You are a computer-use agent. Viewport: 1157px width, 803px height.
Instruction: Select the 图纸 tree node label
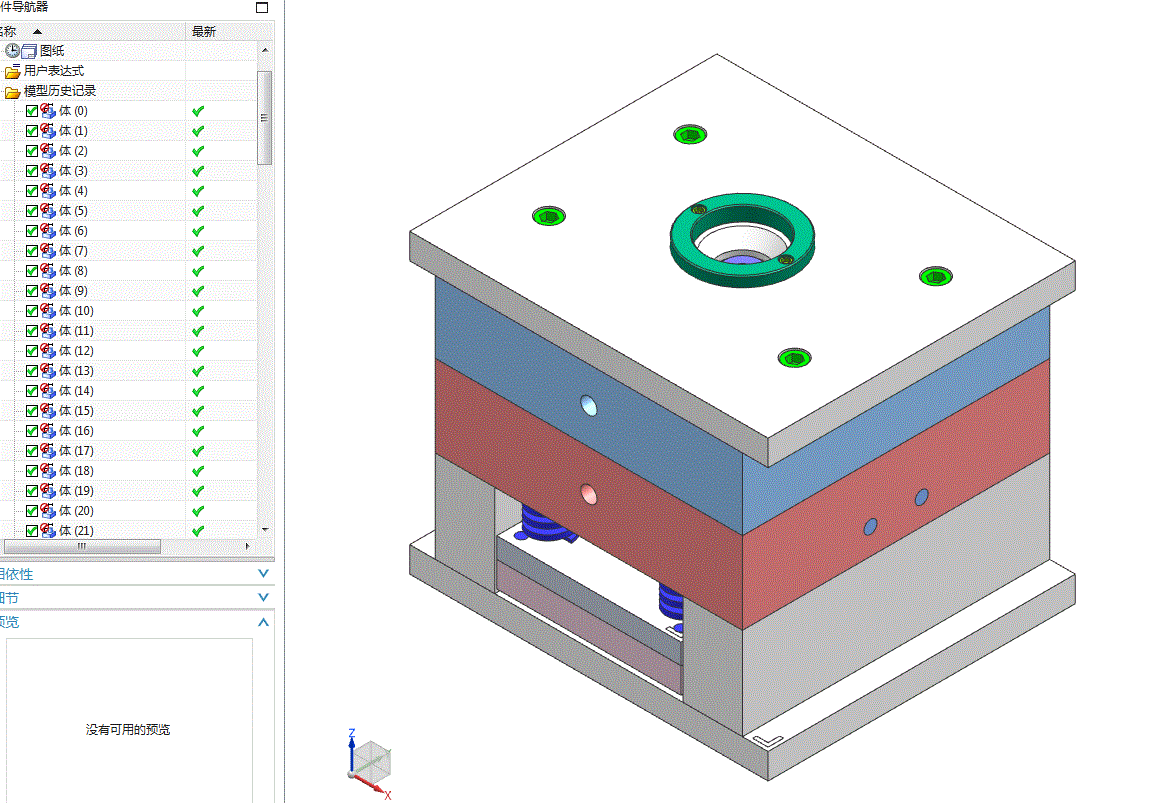[x=52, y=51]
